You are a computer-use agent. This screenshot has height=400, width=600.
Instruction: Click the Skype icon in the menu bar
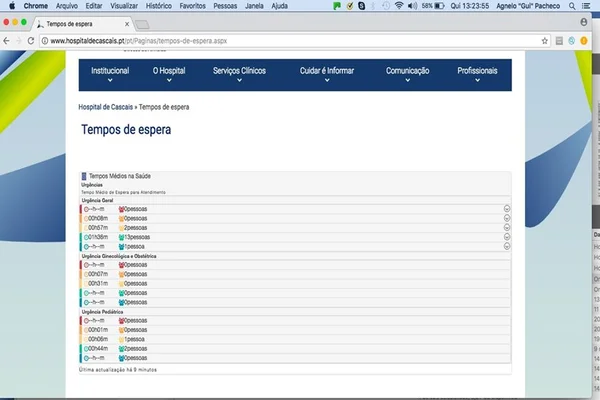(361, 6)
